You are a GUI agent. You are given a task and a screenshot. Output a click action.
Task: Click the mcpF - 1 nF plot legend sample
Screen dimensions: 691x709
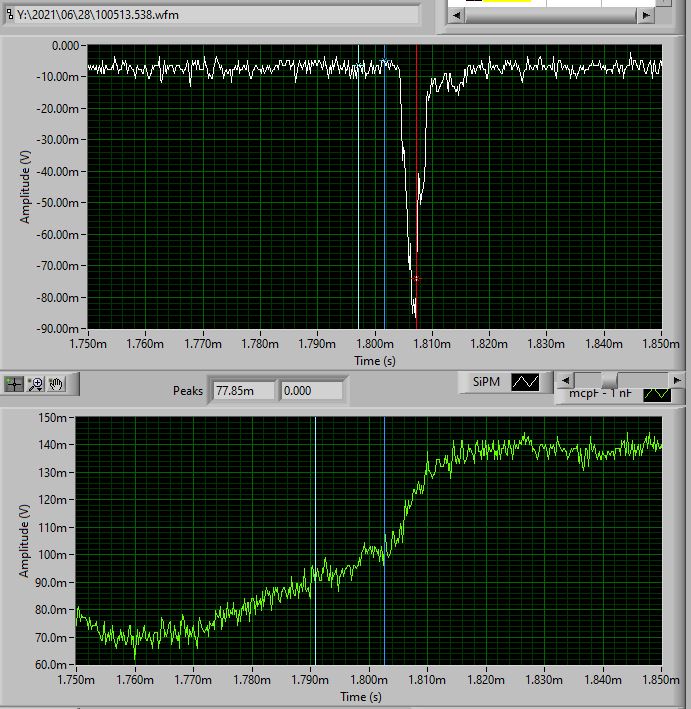click(x=657, y=394)
